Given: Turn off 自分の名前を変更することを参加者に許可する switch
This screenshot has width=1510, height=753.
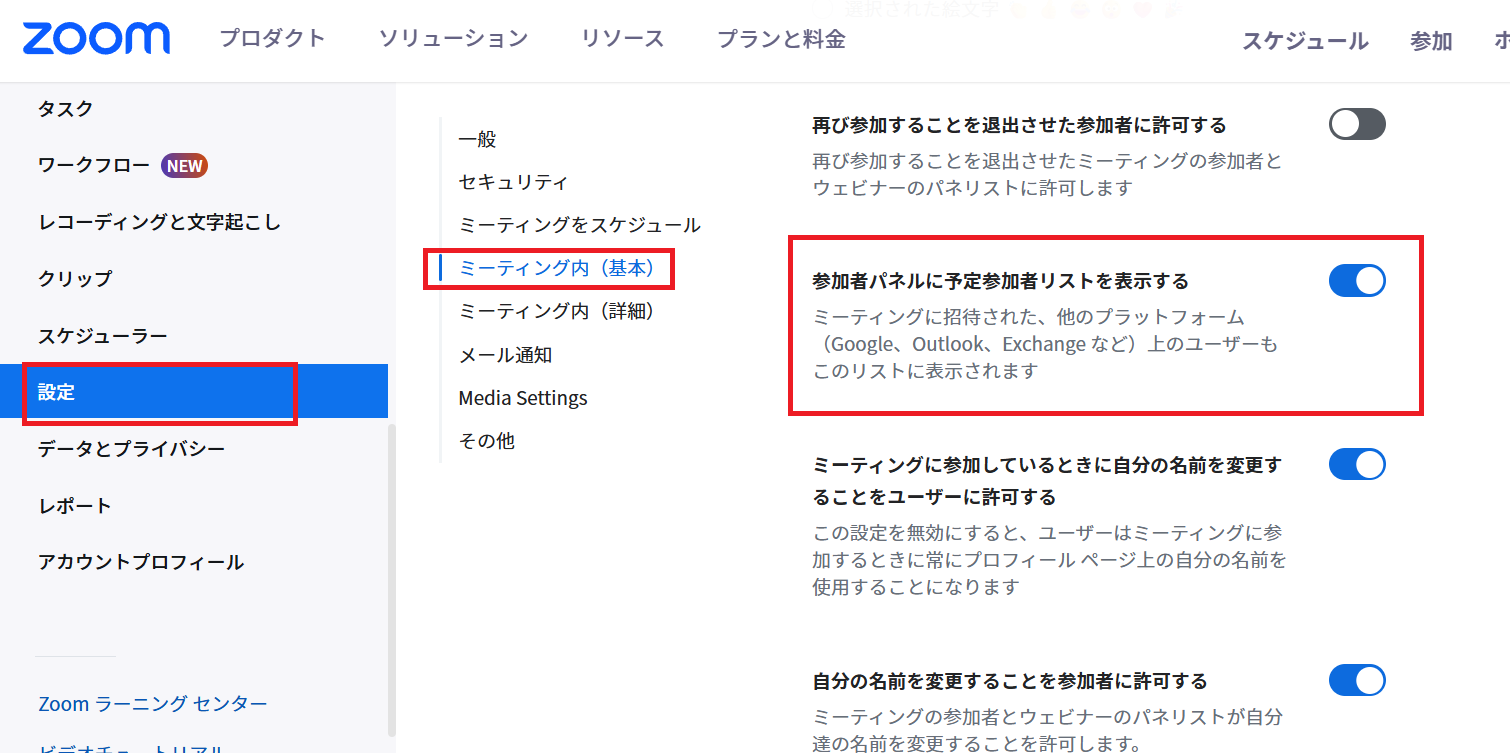Looking at the screenshot, I should [1356, 681].
